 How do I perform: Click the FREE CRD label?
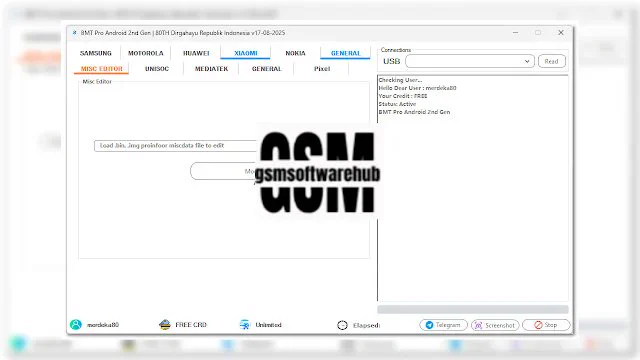click(191, 325)
